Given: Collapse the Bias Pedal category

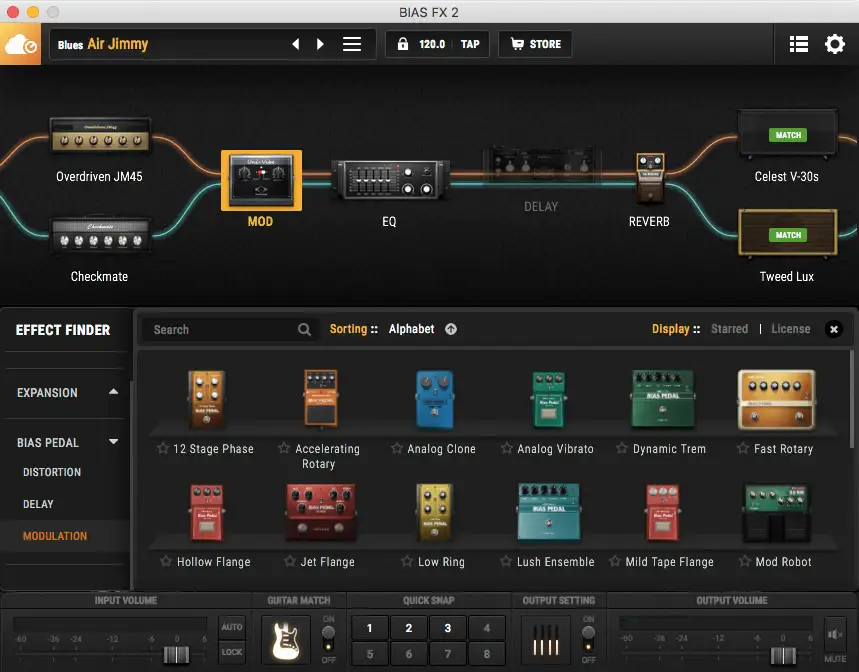Looking at the screenshot, I should pyautogui.click(x=114, y=442).
